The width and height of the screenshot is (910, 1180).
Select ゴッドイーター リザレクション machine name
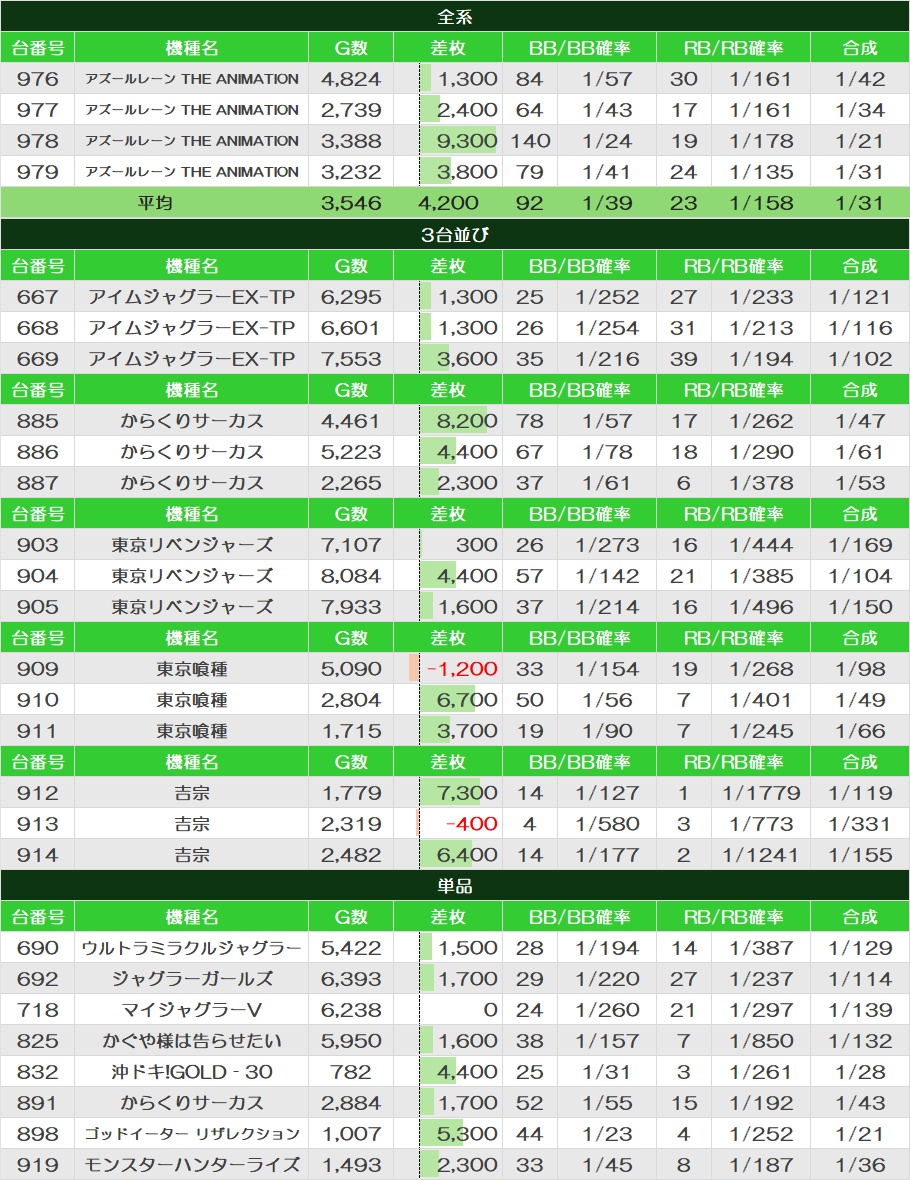(191, 1134)
